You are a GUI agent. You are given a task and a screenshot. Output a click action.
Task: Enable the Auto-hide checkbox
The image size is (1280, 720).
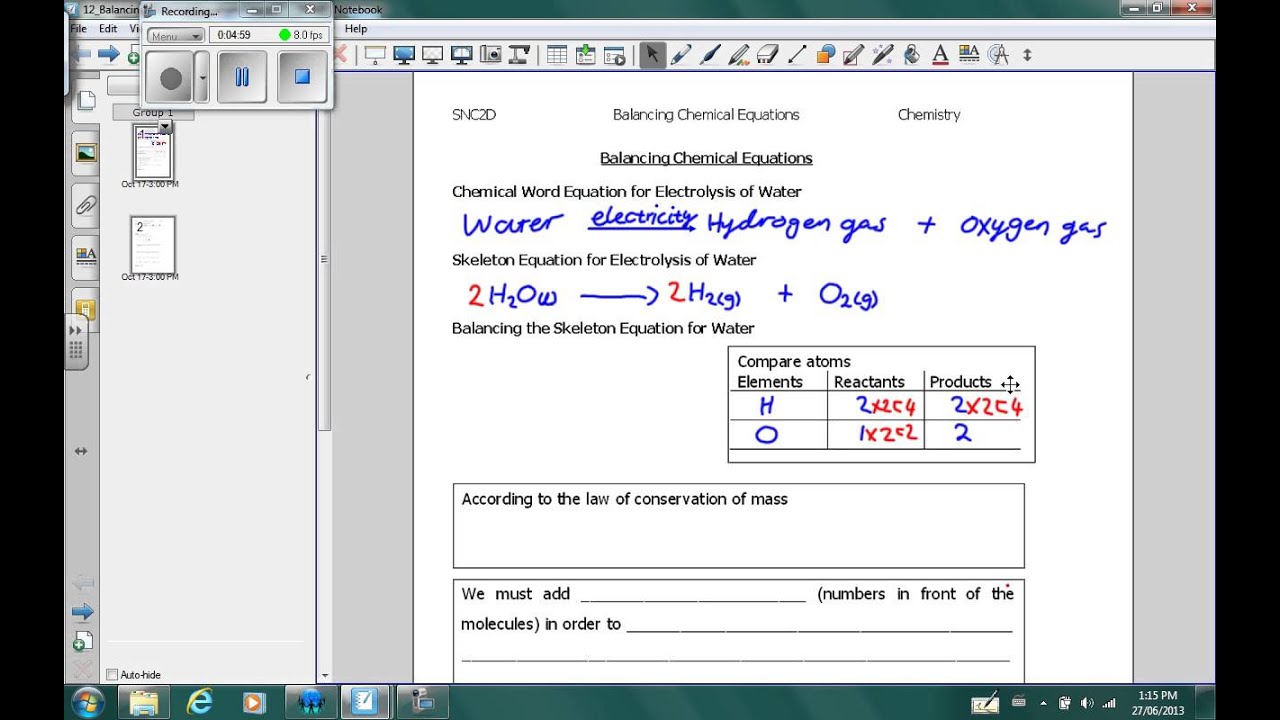pyautogui.click(x=112, y=675)
